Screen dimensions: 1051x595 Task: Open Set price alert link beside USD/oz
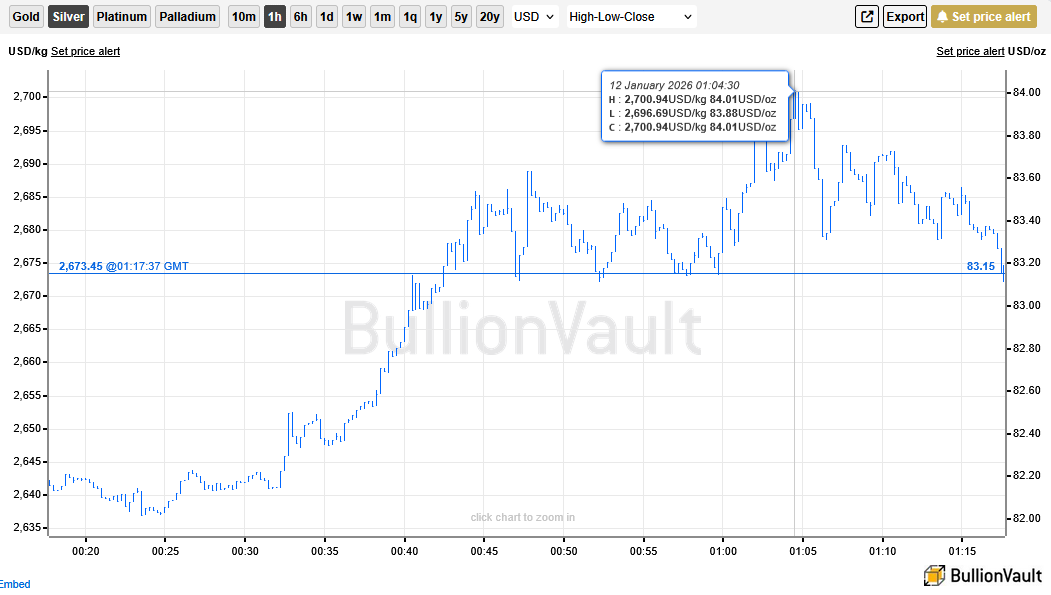[x=970, y=51]
